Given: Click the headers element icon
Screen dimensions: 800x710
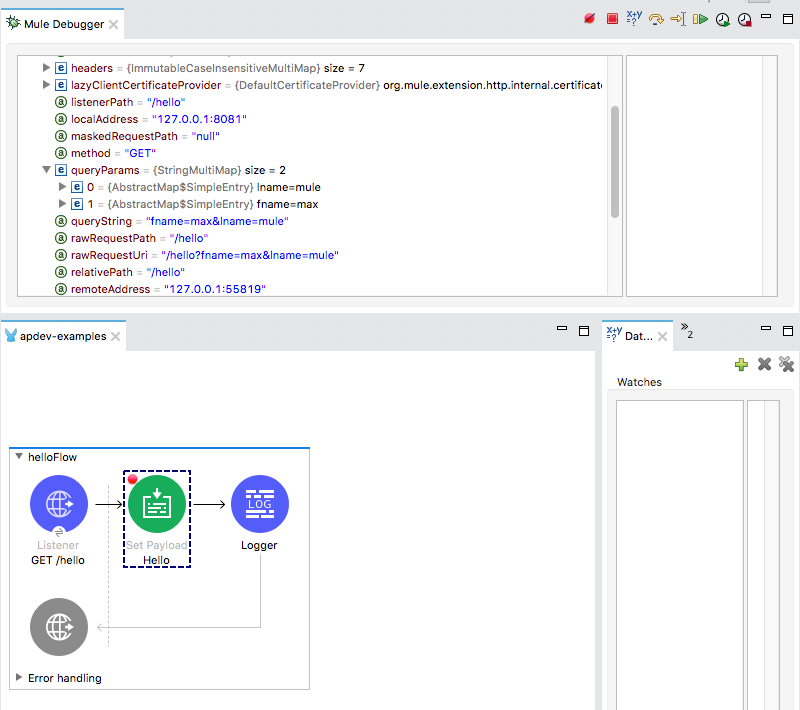Looking at the screenshot, I should pos(61,68).
